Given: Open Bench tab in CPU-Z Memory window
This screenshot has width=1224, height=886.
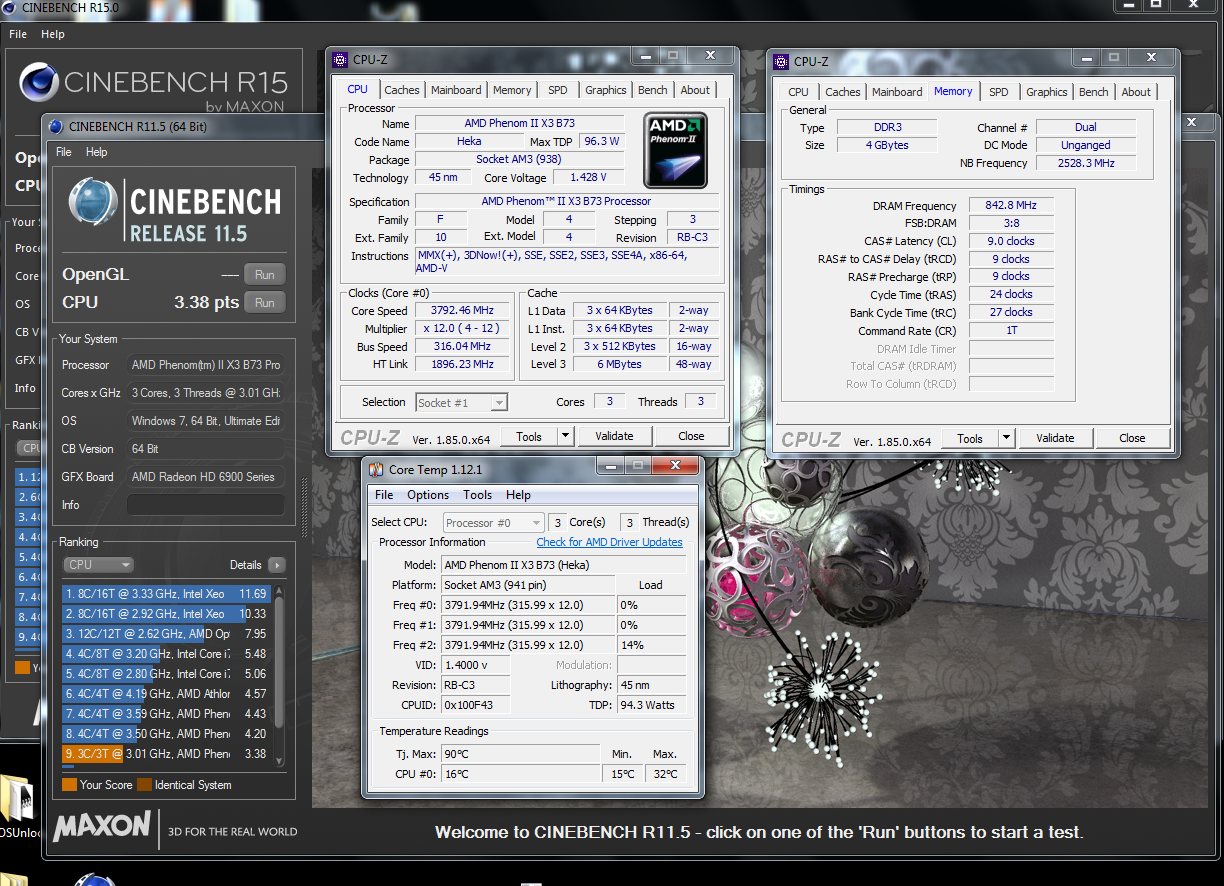Looking at the screenshot, I should pyautogui.click(x=1094, y=92).
